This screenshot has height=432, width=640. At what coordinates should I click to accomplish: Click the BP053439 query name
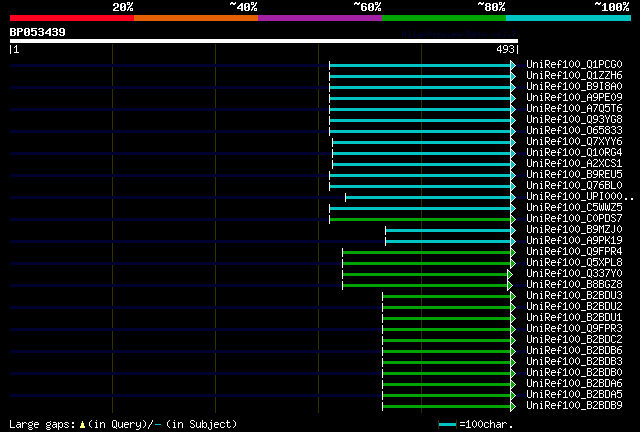click(x=38, y=32)
